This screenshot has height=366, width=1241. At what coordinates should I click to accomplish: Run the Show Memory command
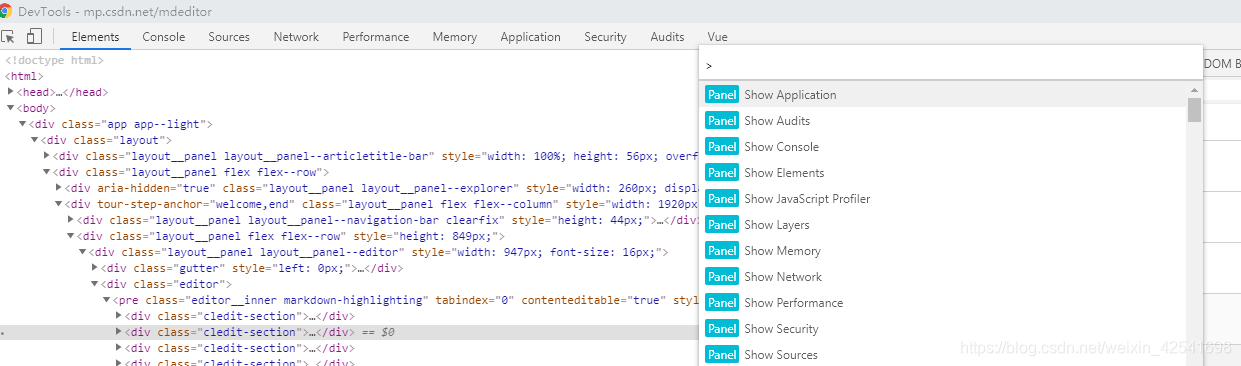943,251
